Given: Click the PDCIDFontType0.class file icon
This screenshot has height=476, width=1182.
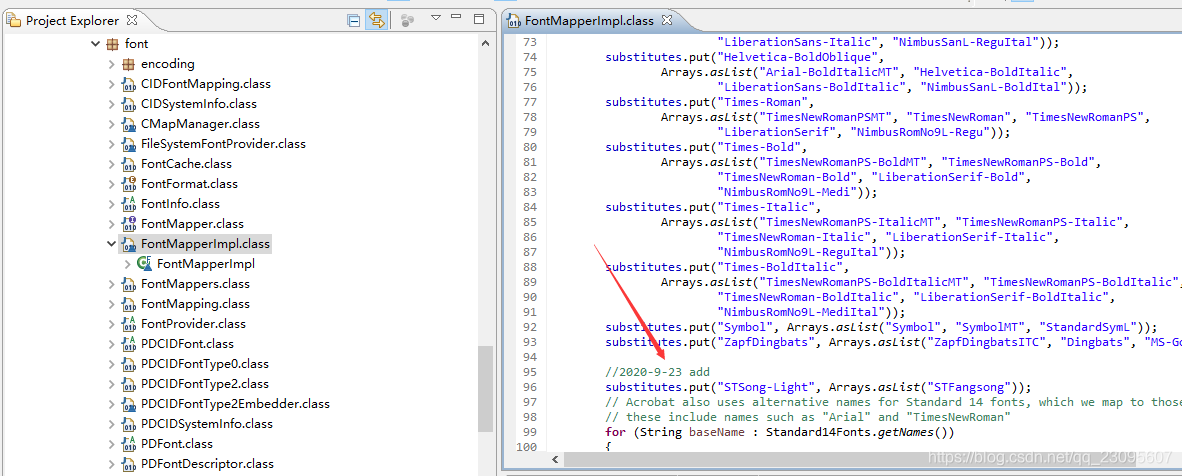Looking at the screenshot, I should click(129, 364).
